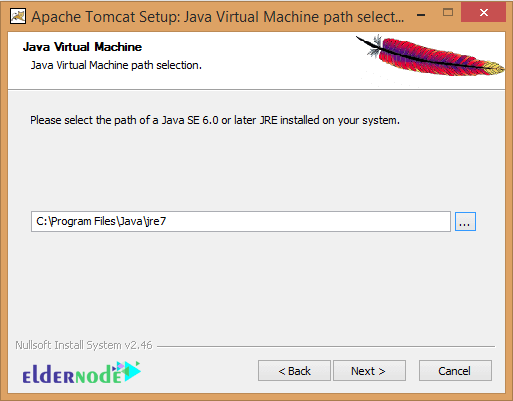Open the browse dialog with the ellipsis button
The image size is (513, 401).
pos(465,222)
